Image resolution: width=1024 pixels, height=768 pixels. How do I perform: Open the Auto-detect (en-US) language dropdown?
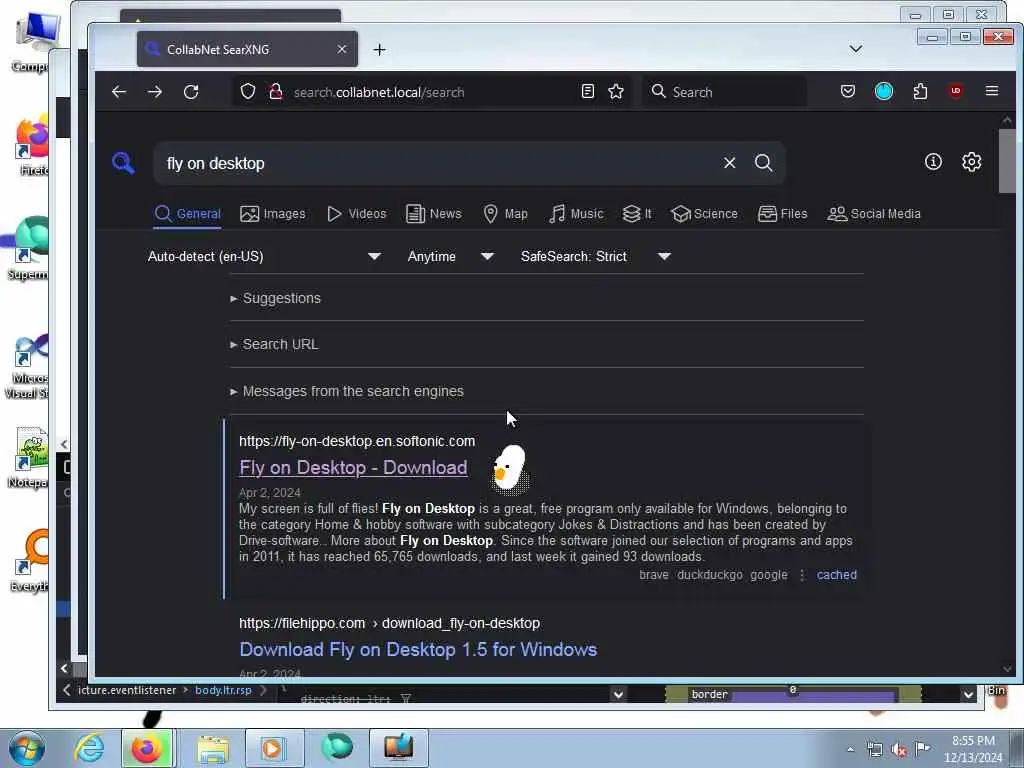(x=264, y=257)
